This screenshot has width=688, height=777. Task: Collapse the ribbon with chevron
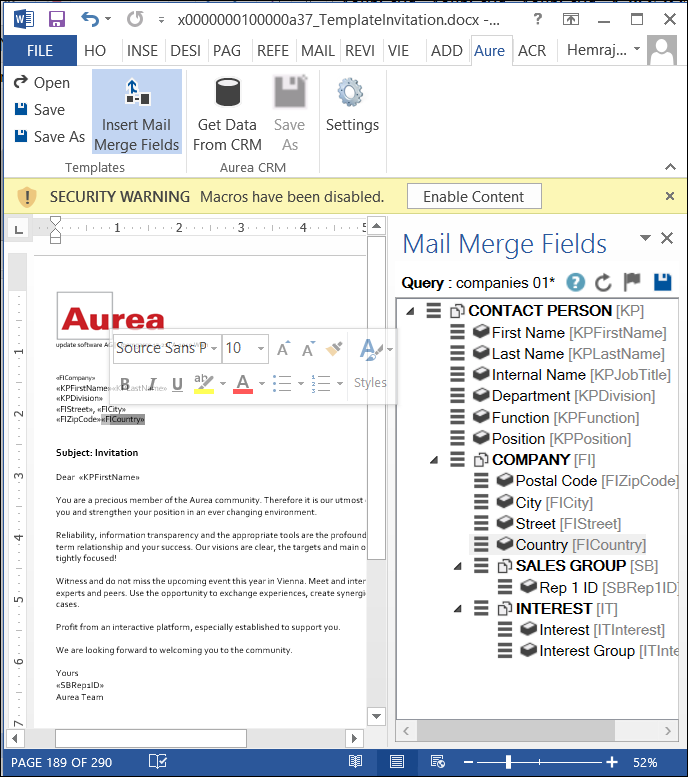coord(670,167)
